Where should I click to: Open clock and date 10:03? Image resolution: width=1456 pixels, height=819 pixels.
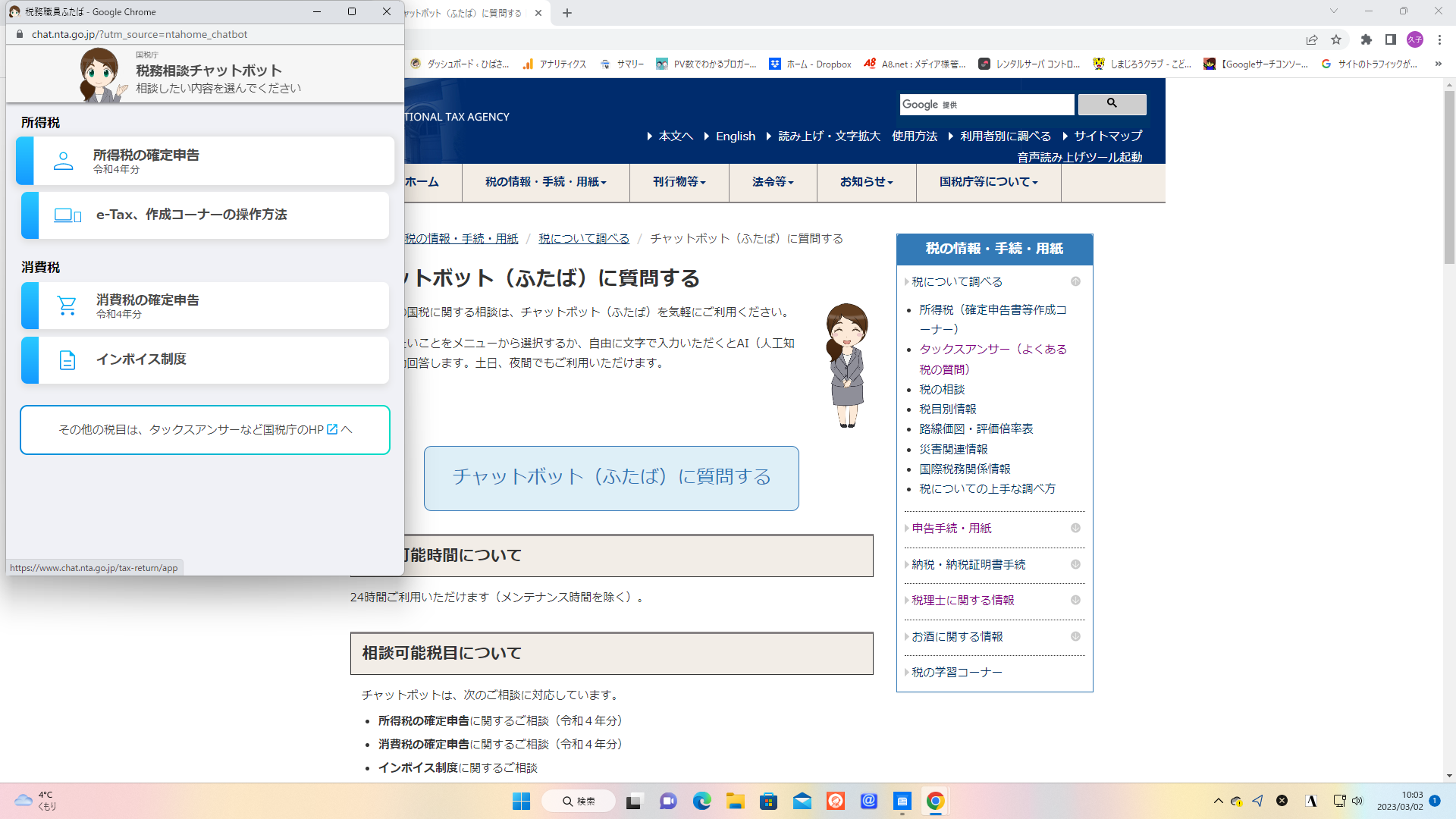click(x=1400, y=801)
